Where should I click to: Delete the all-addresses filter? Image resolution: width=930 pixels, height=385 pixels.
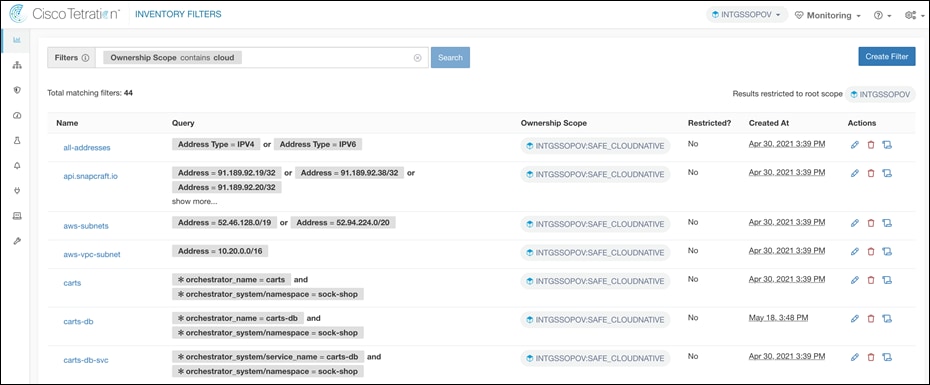(x=871, y=145)
